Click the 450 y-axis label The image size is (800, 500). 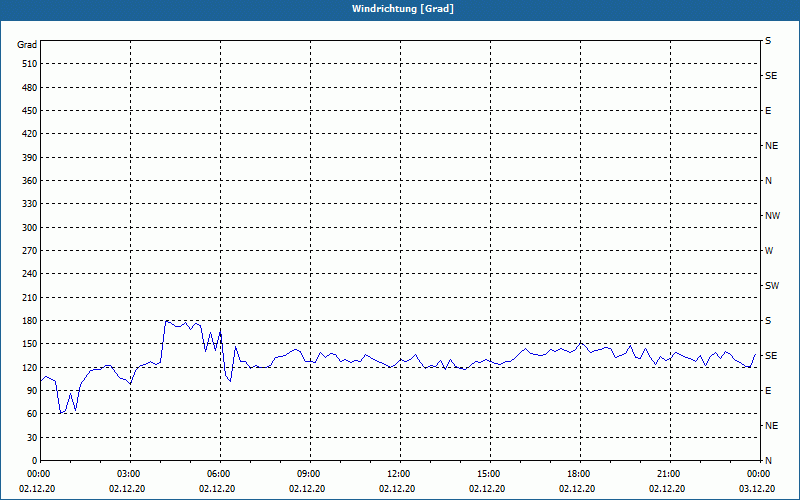[30, 111]
